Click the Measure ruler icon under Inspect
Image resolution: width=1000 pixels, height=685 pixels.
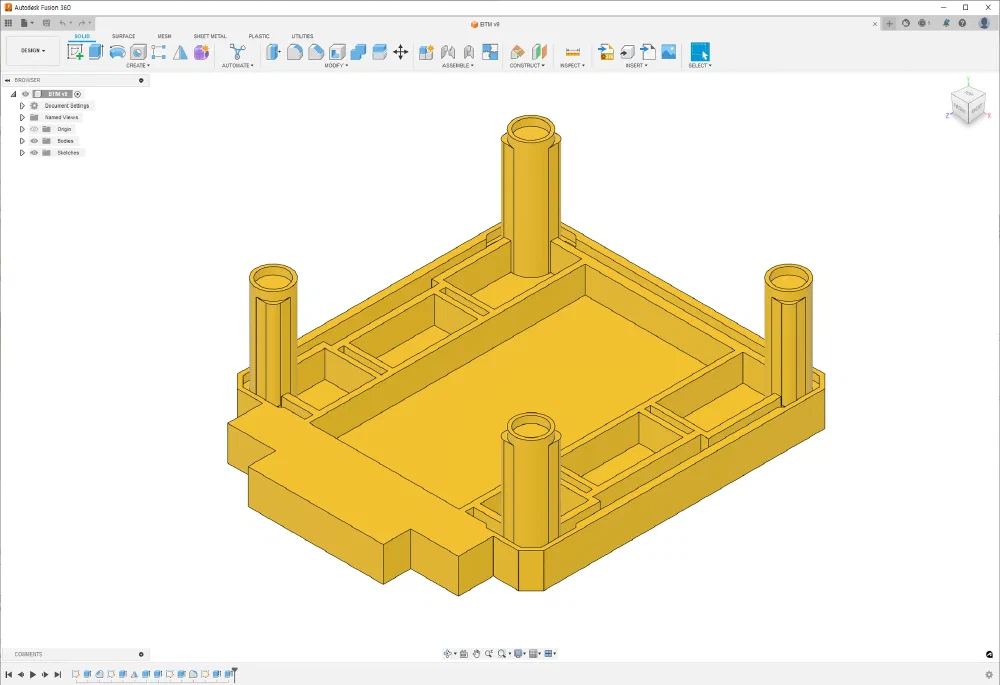pyautogui.click(x=572, y=52)
